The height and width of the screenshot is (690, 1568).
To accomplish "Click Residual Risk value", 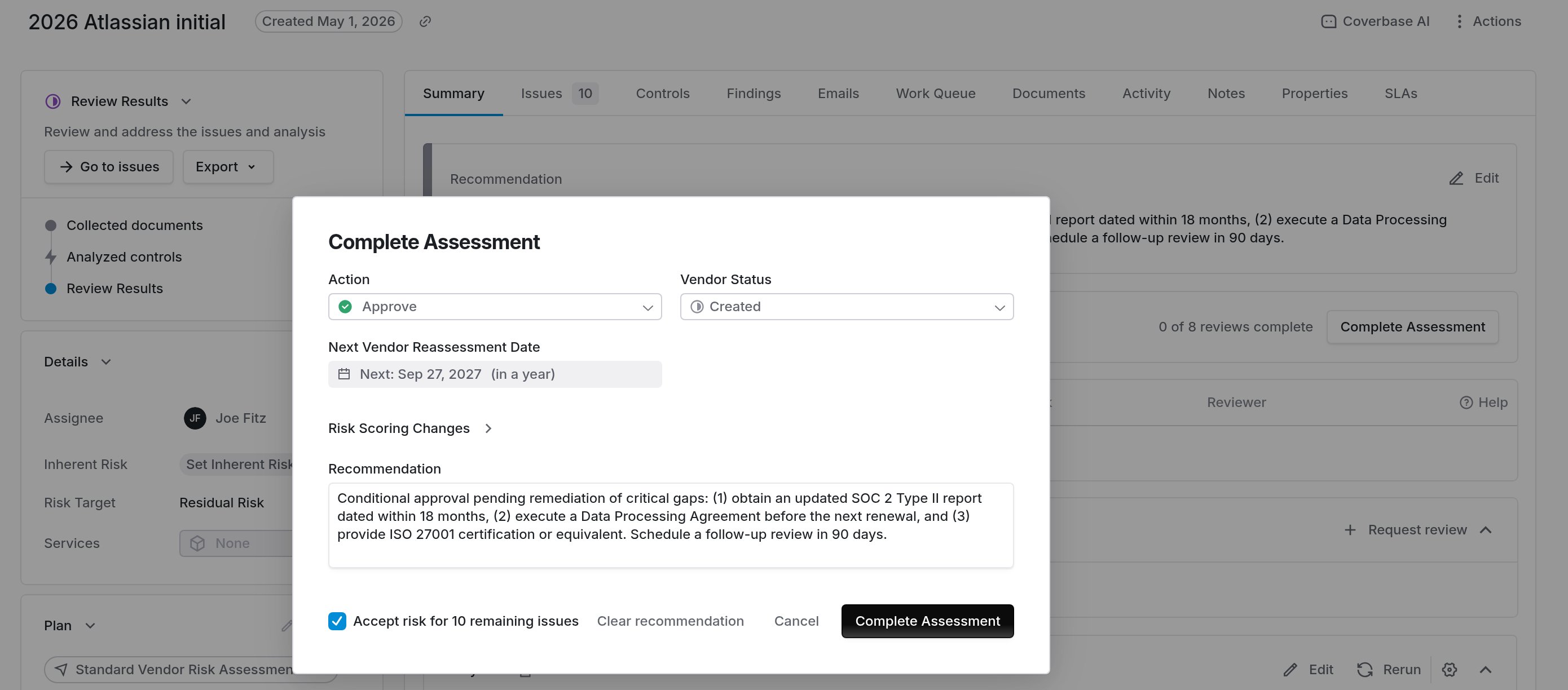I will [221, 503].
